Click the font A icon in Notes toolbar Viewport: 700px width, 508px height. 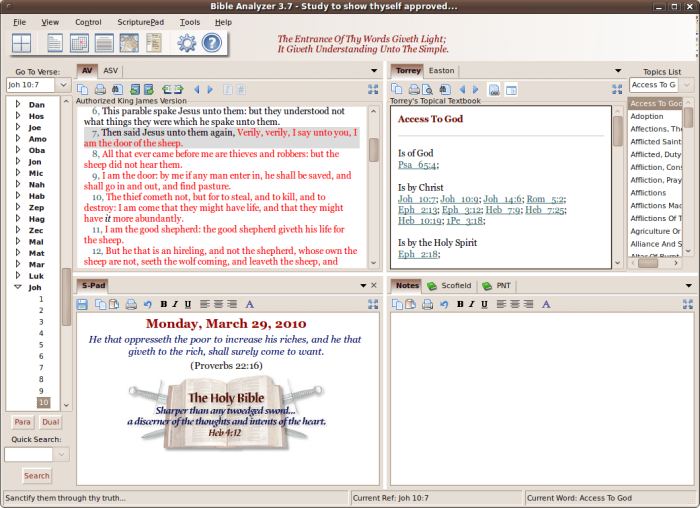[546, 304]
